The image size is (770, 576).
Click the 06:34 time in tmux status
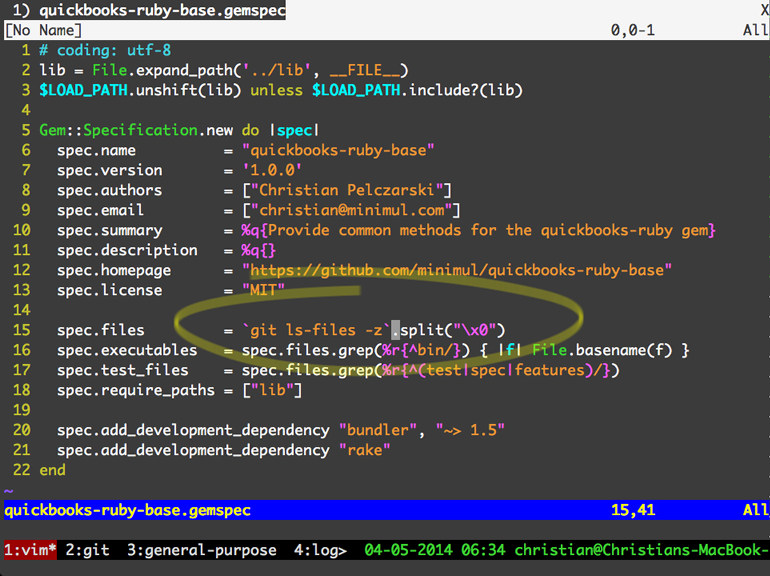(x=483, y=549)
